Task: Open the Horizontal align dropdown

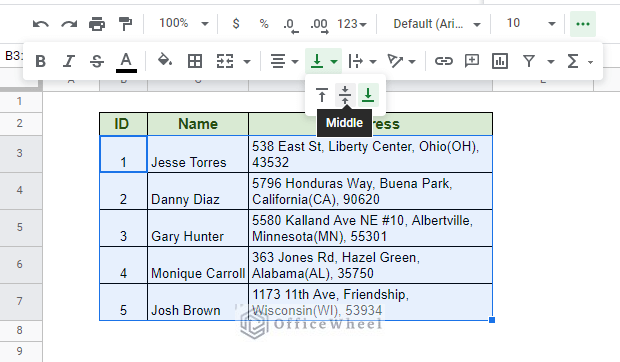Action: (x=284, y=61)
